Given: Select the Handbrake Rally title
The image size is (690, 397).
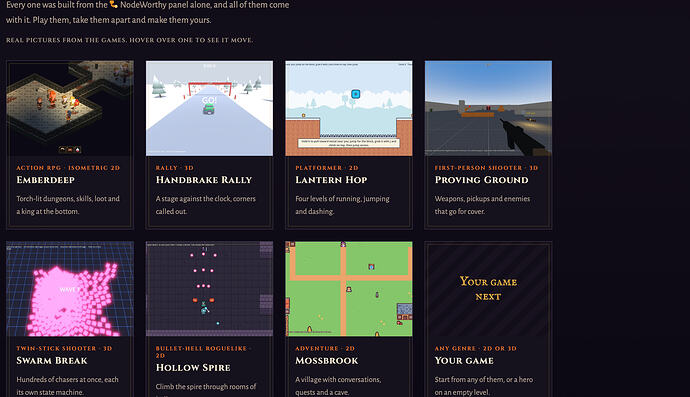Looking at the screenshot, I should 204,180.
